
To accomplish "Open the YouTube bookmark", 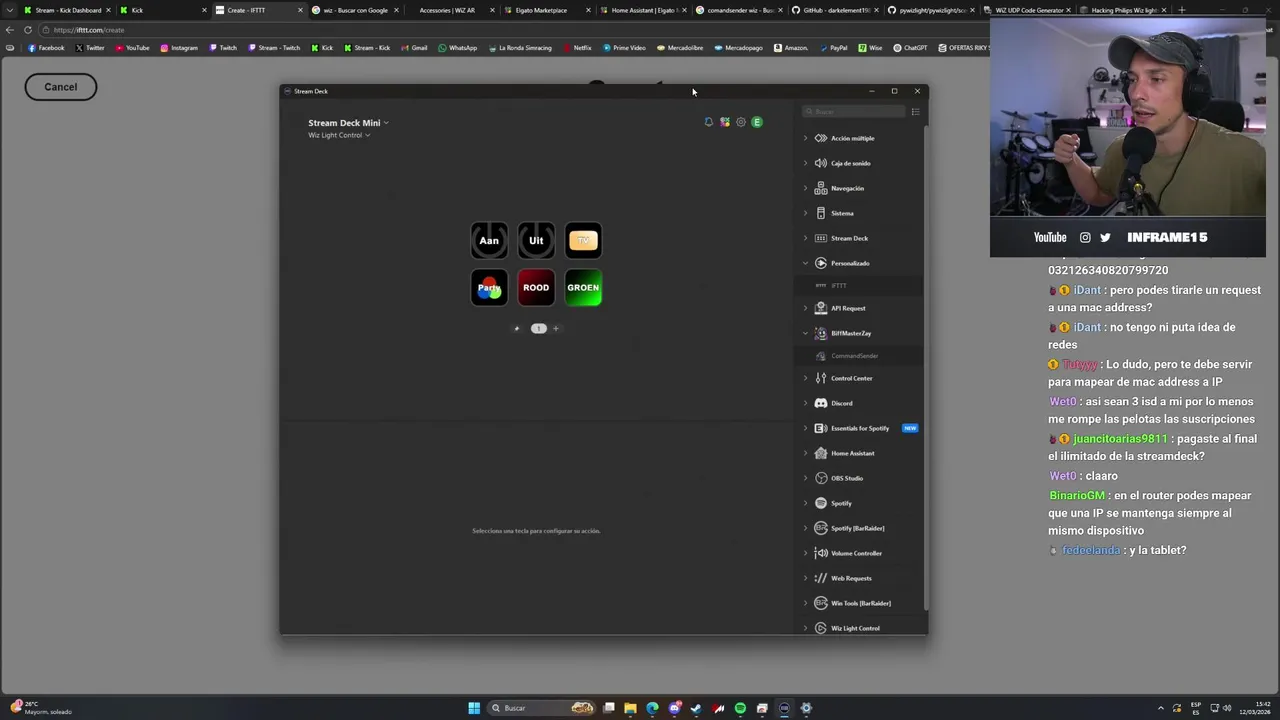I will (x=132, y=48).
